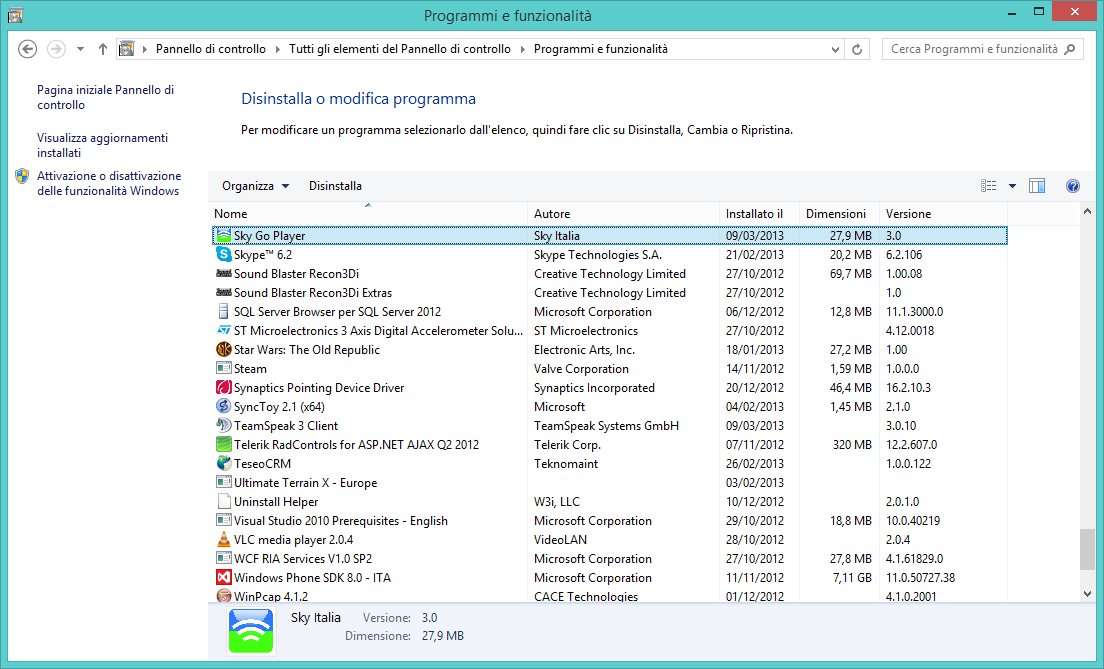Sort by the Dimensioni column header
Screen dimensions: 1104x669
[x=839, y=213]
